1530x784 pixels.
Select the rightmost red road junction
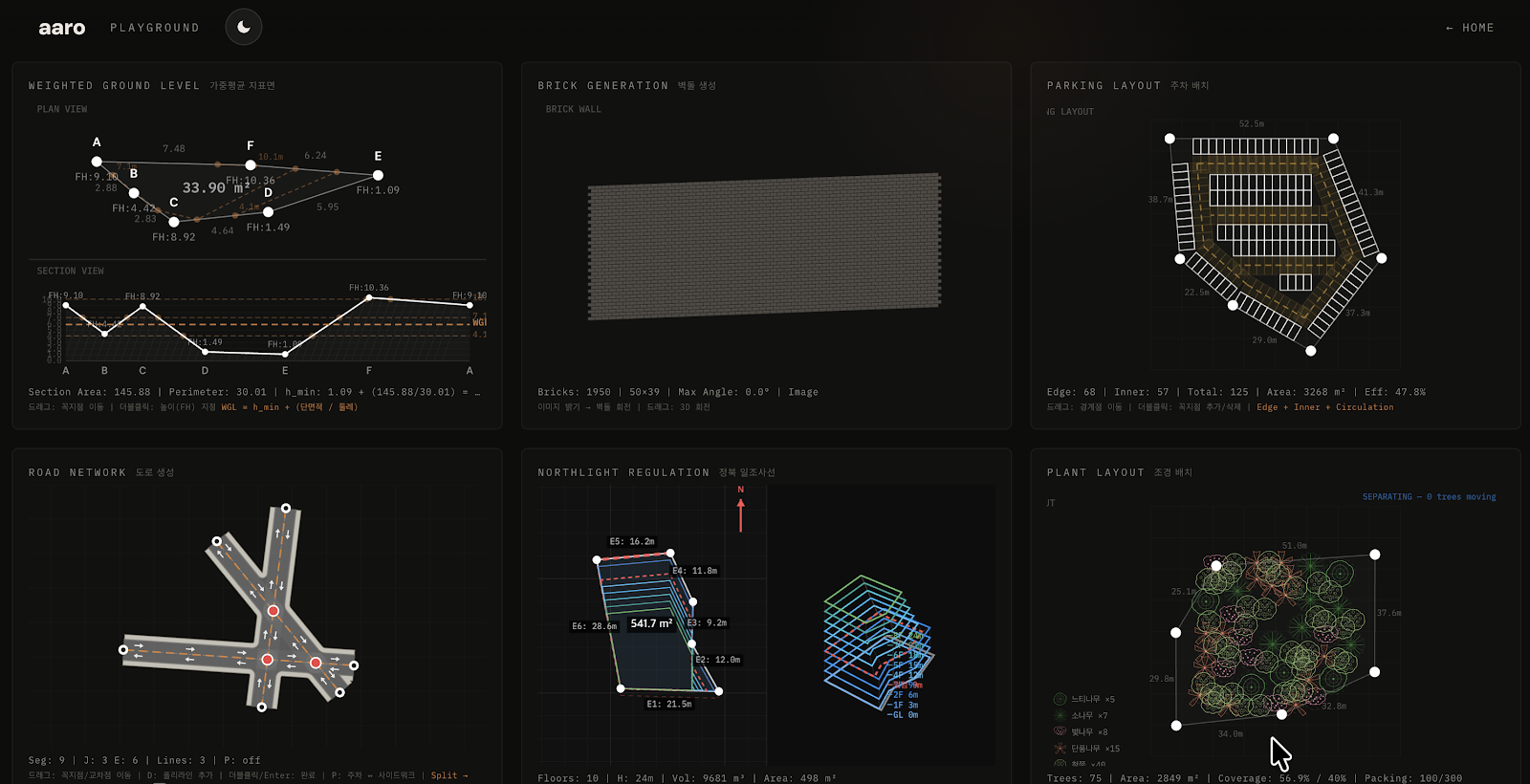[x=316, y=663]
